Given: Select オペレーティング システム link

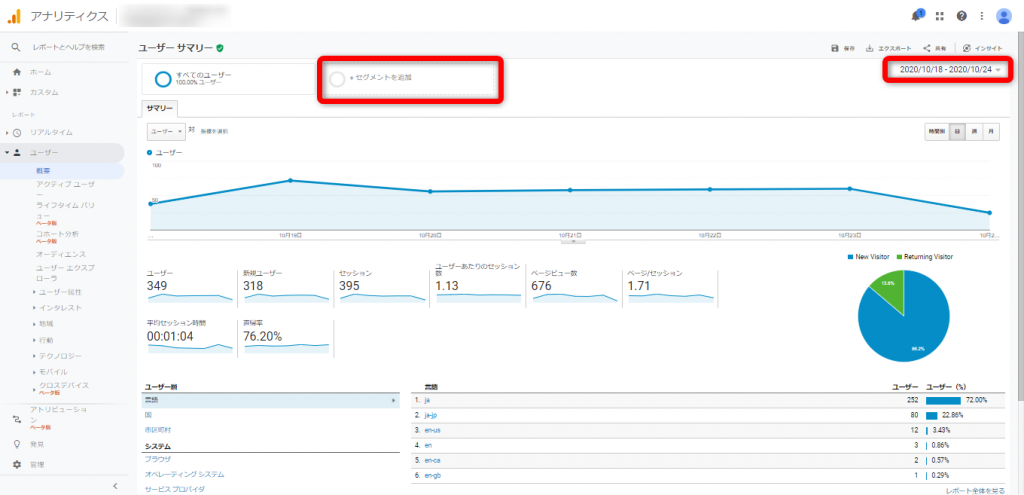Looking at the screenshot, I should pos(184,474).
